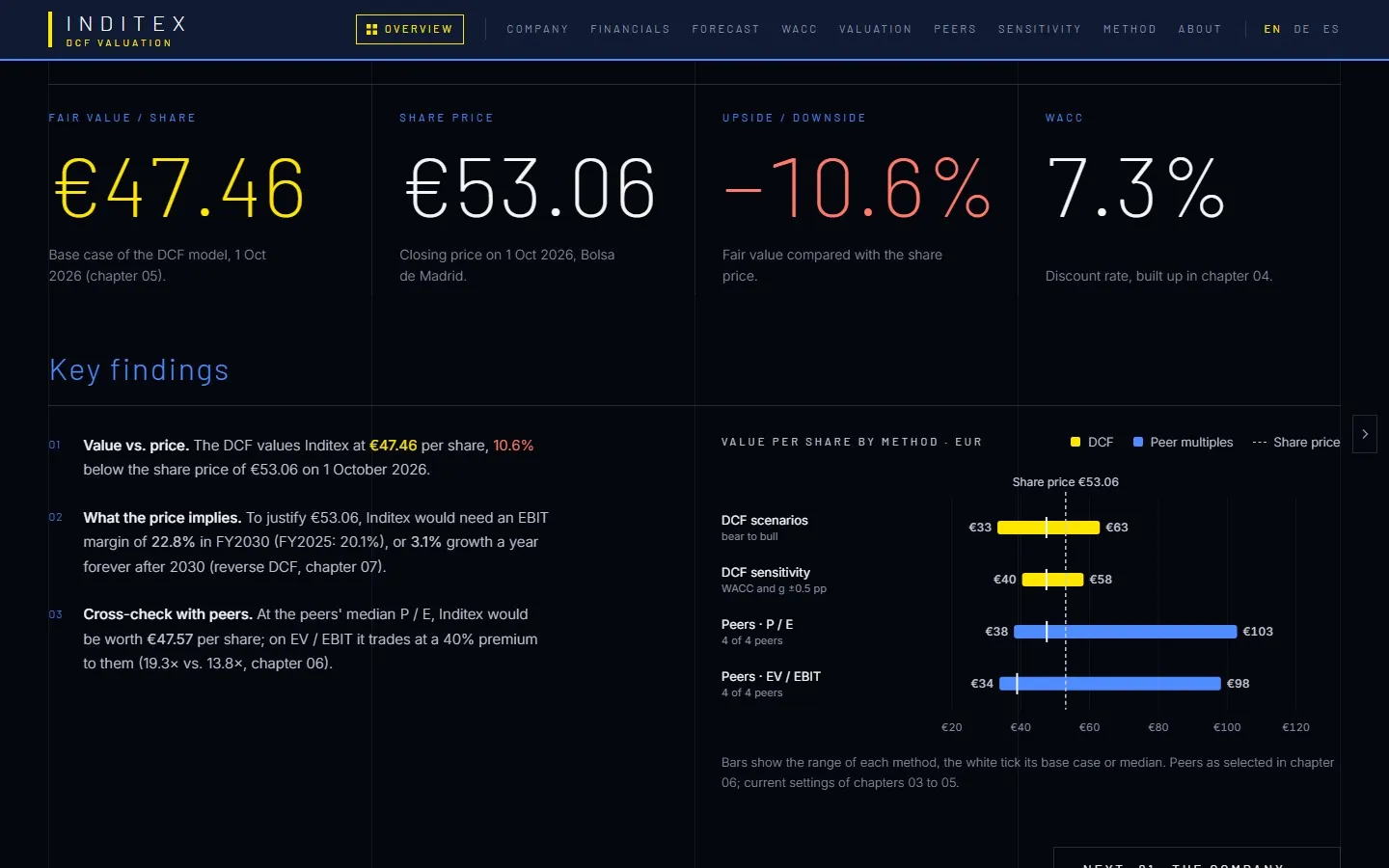Open the WACC nav item
1389x868 pixels.
pyautogui.click(x=800, y=29)
